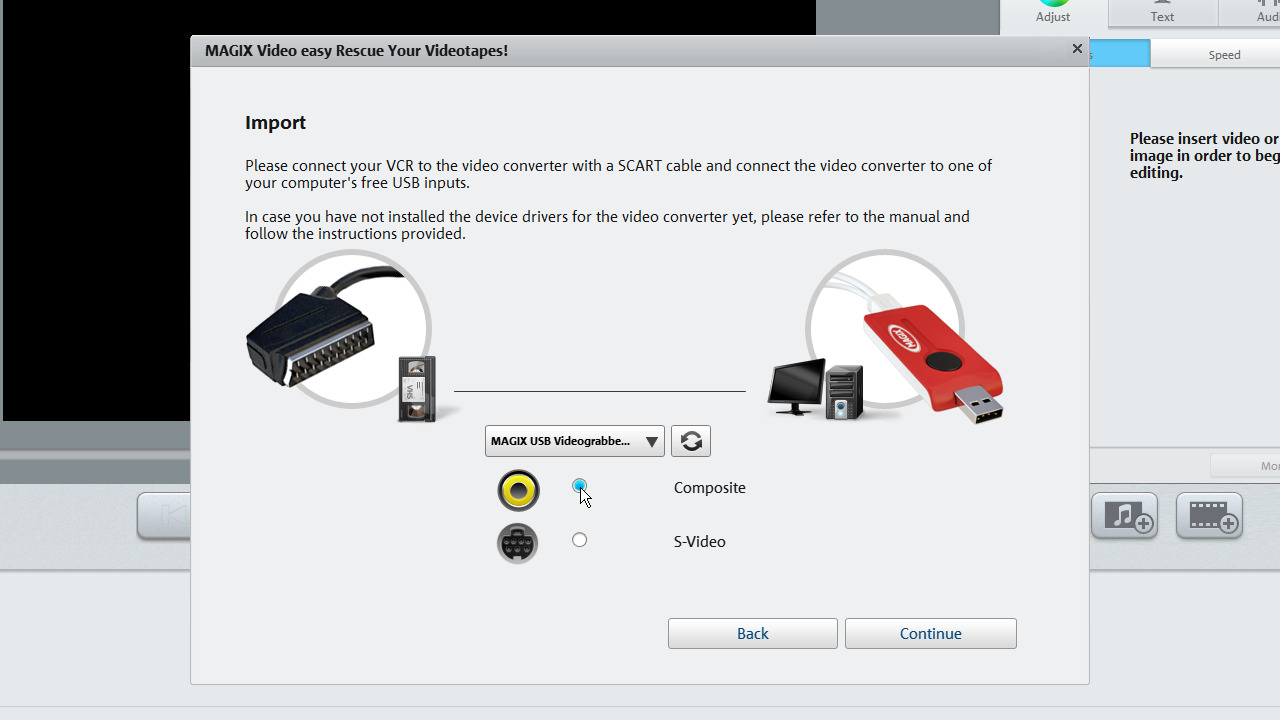Screen dimensions: 1280x720
Task: Open the MAGIX USB Videograbber dropdown
Action: (574, 441)
